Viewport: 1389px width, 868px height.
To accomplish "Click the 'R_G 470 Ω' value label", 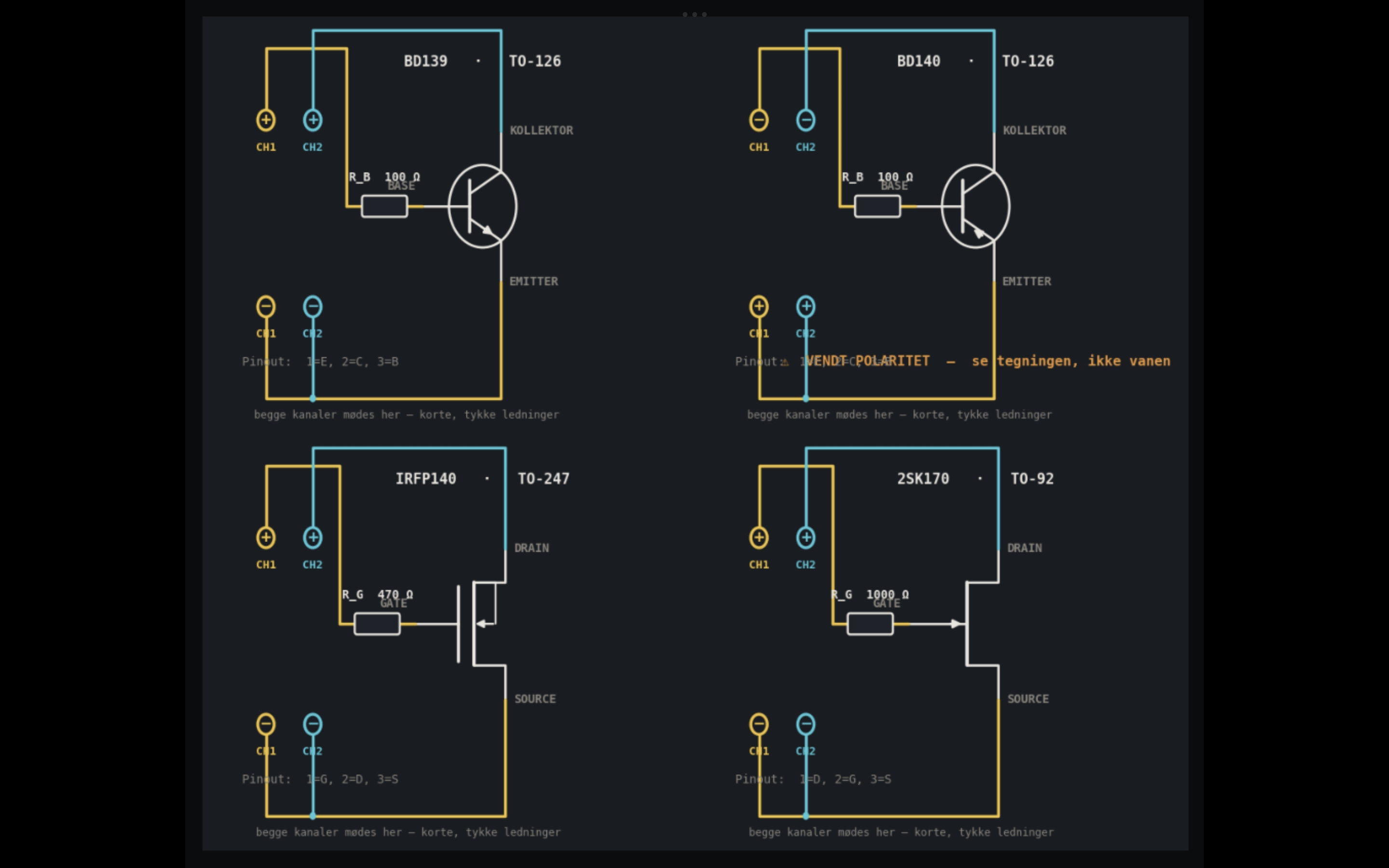I will [x=377, y=594].
